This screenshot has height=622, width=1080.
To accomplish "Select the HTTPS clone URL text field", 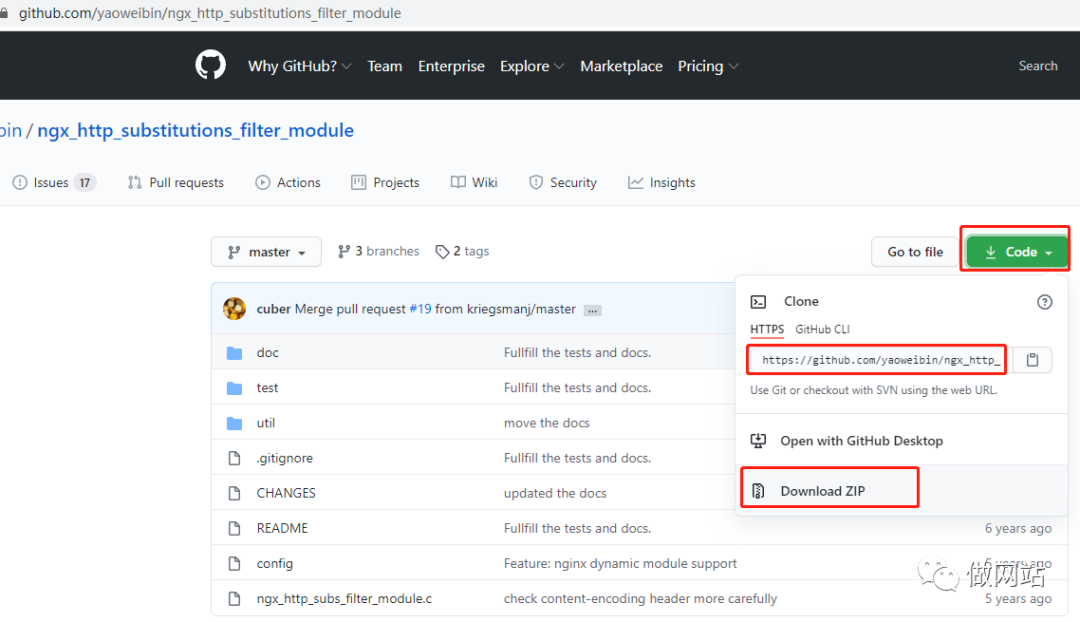I will tap(876, 360).
